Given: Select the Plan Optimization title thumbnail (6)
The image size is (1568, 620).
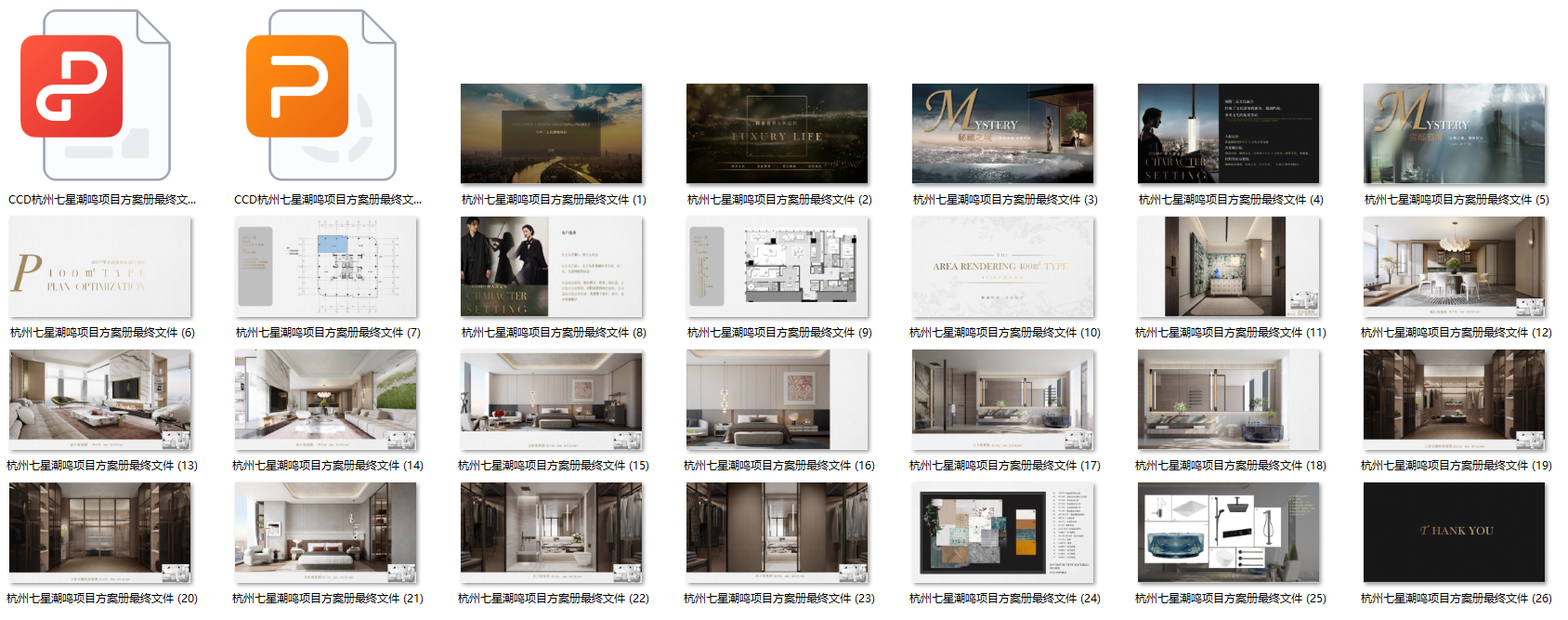Looking at the screenshot, I should (100, 268).
